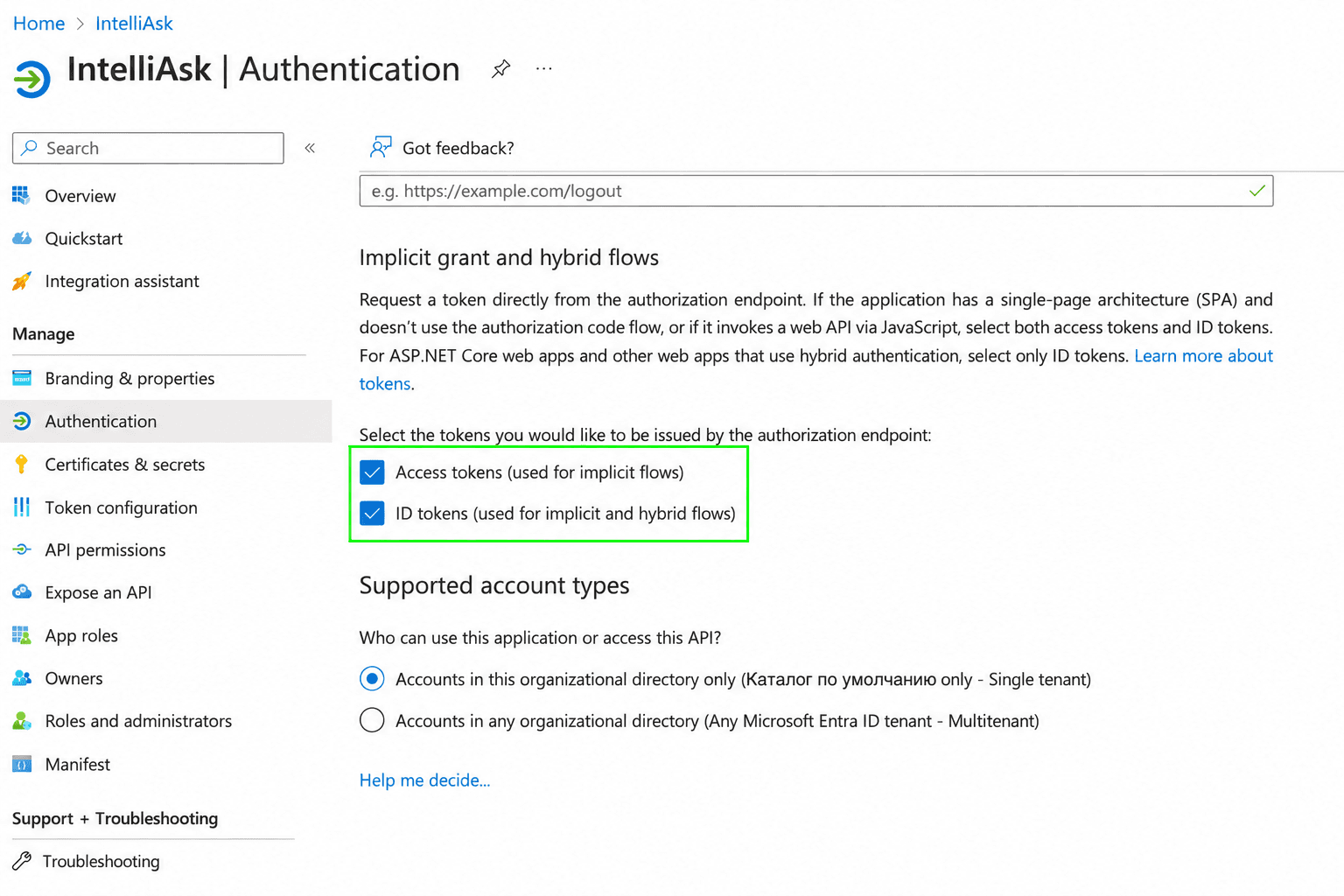1344x896 pixels.
Task: Click the Implicit grant and hybrid flows heading
Action: coord(509,257)
